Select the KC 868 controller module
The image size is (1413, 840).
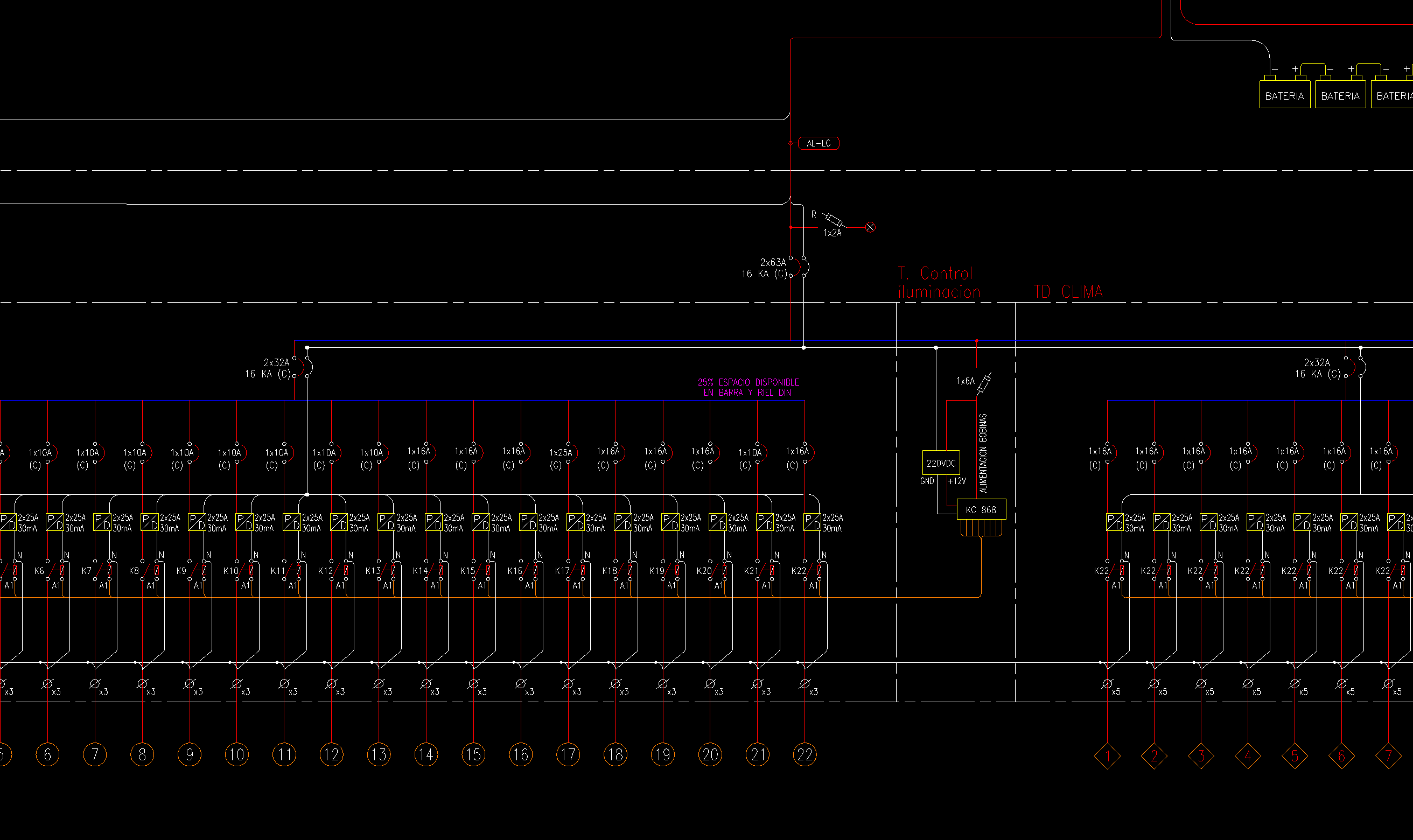tap(981, 510)
